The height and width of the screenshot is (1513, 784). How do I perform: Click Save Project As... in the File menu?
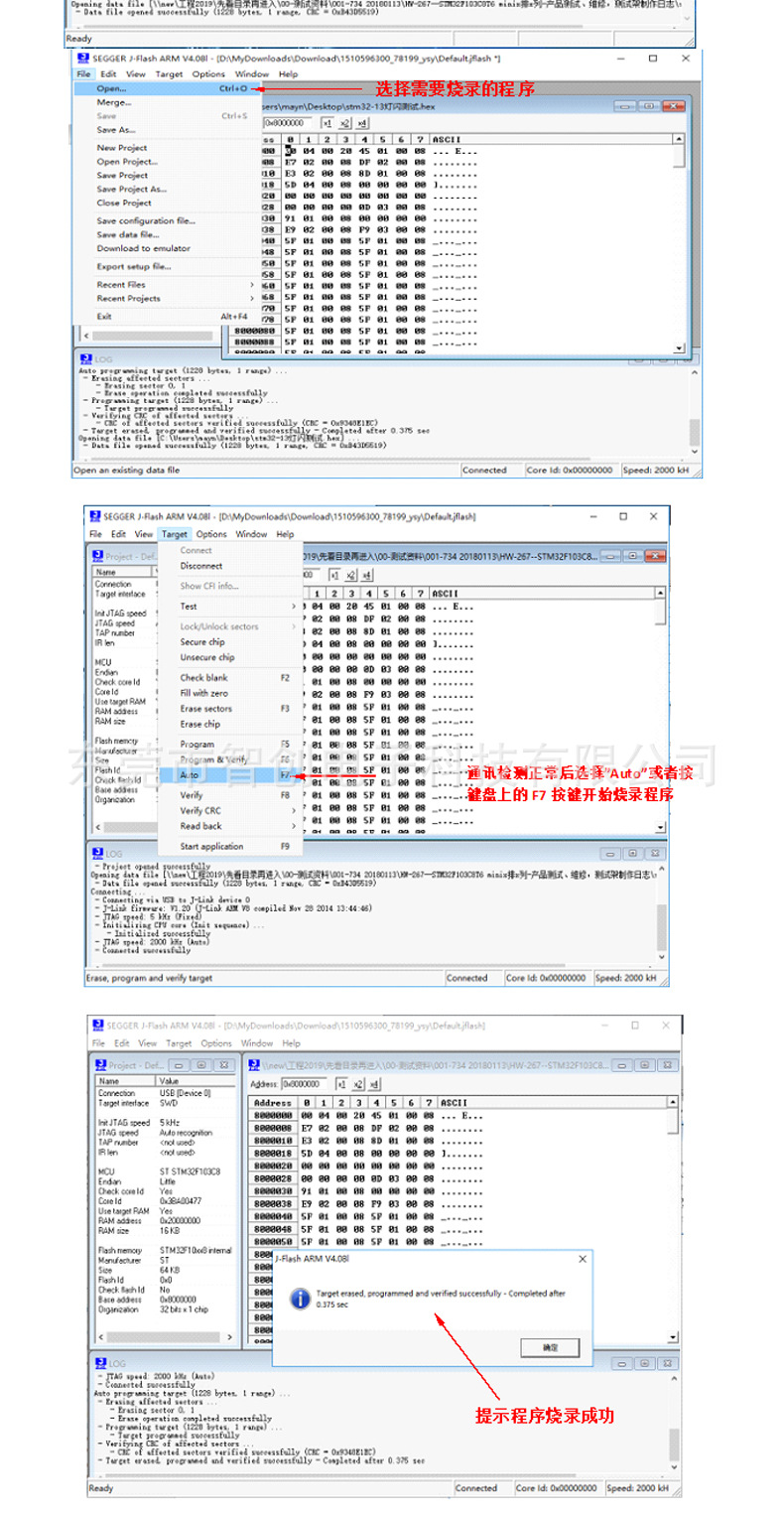click(166, 189)
